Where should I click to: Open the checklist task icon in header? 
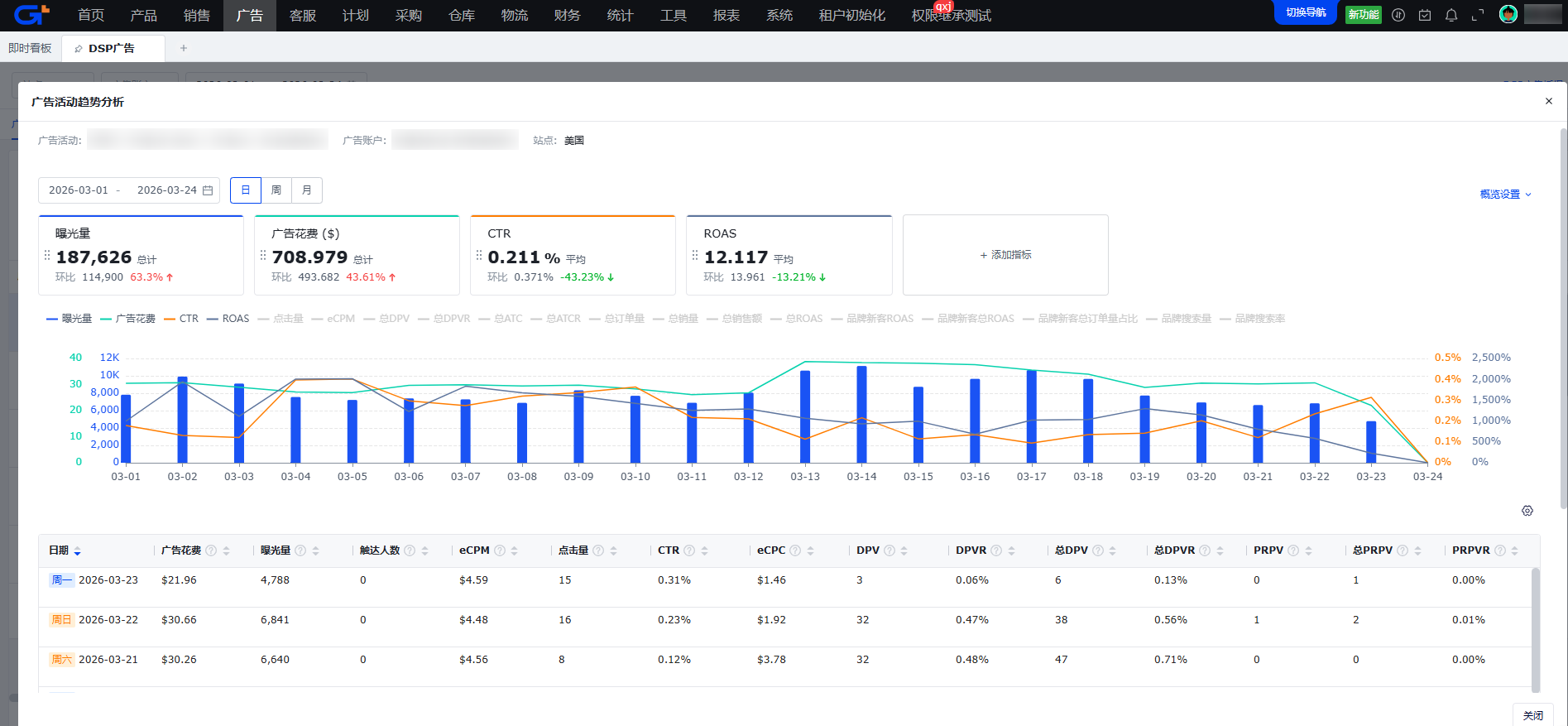click(1424, 15)
